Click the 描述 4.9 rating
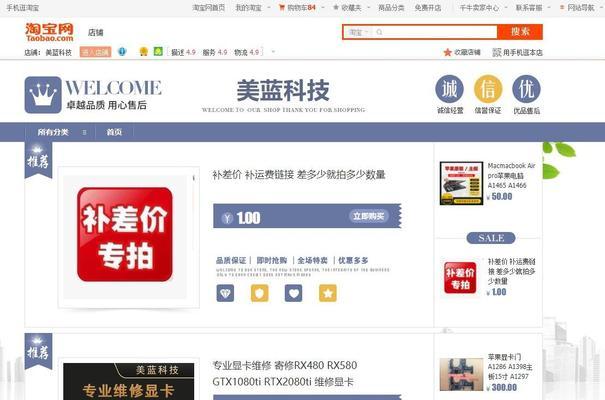Image resolution: width=605 pixels, height=400 pixels. [183, 52]
